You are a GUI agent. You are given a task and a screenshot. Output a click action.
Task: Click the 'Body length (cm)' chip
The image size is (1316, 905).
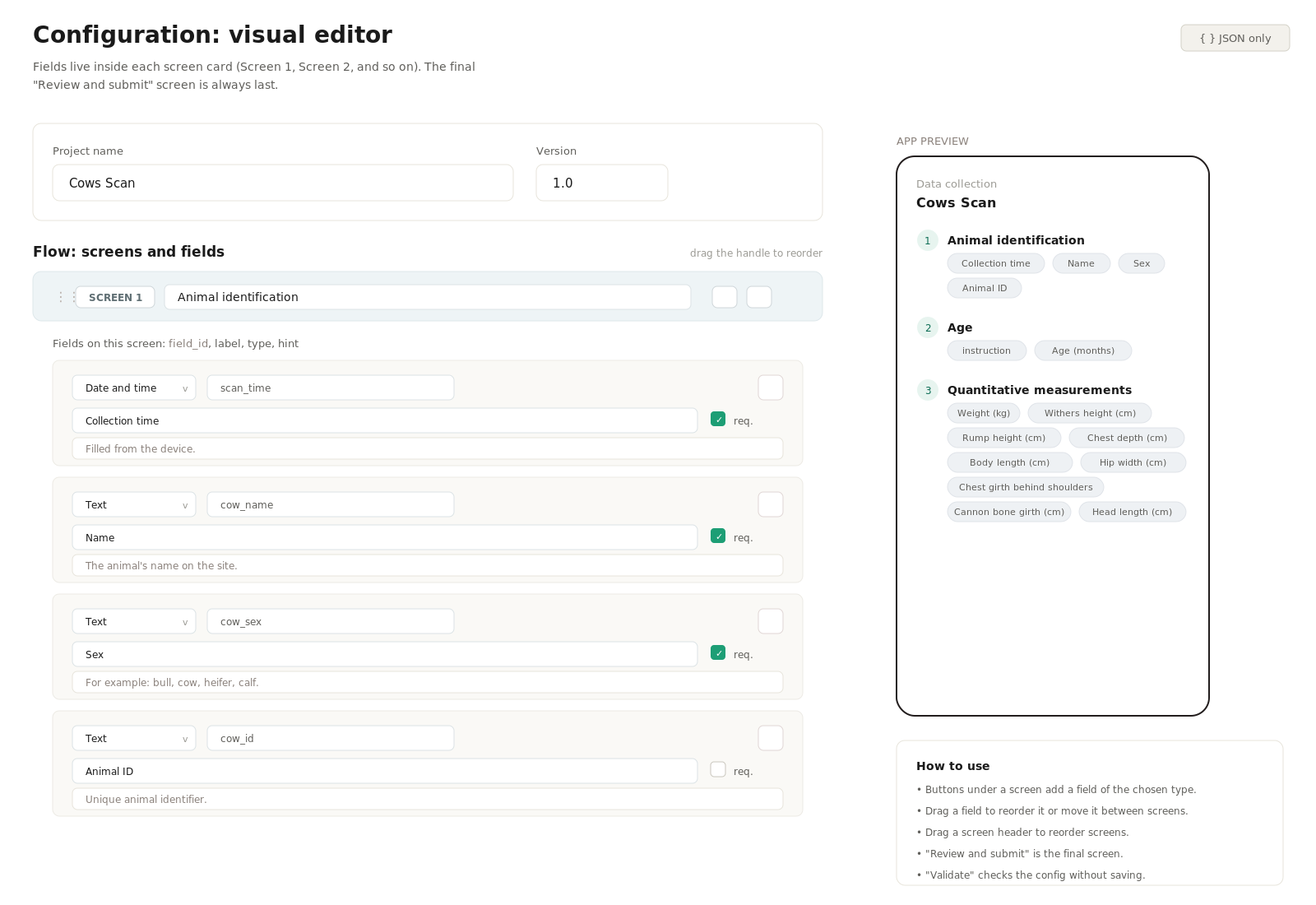pyautogui.click(x=1010, y=462)
